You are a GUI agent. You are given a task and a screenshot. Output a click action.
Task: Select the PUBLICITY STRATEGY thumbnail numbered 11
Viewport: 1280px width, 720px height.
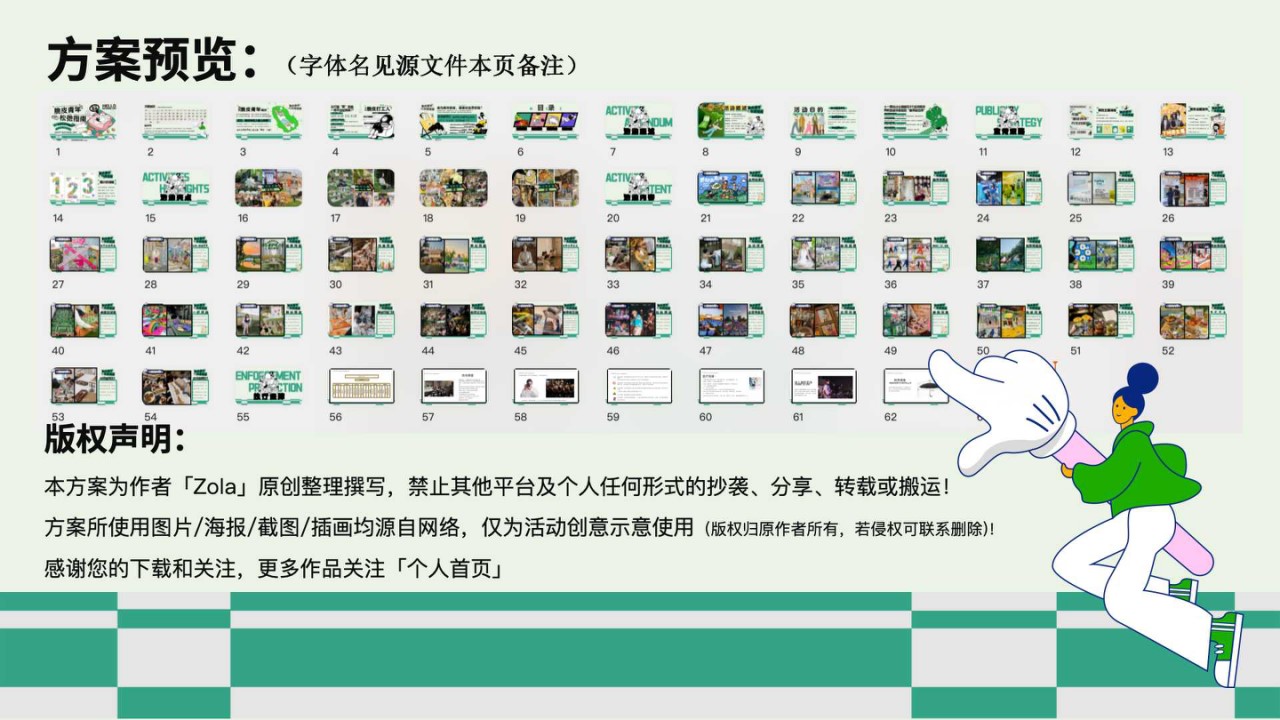tap(1008, 121)
